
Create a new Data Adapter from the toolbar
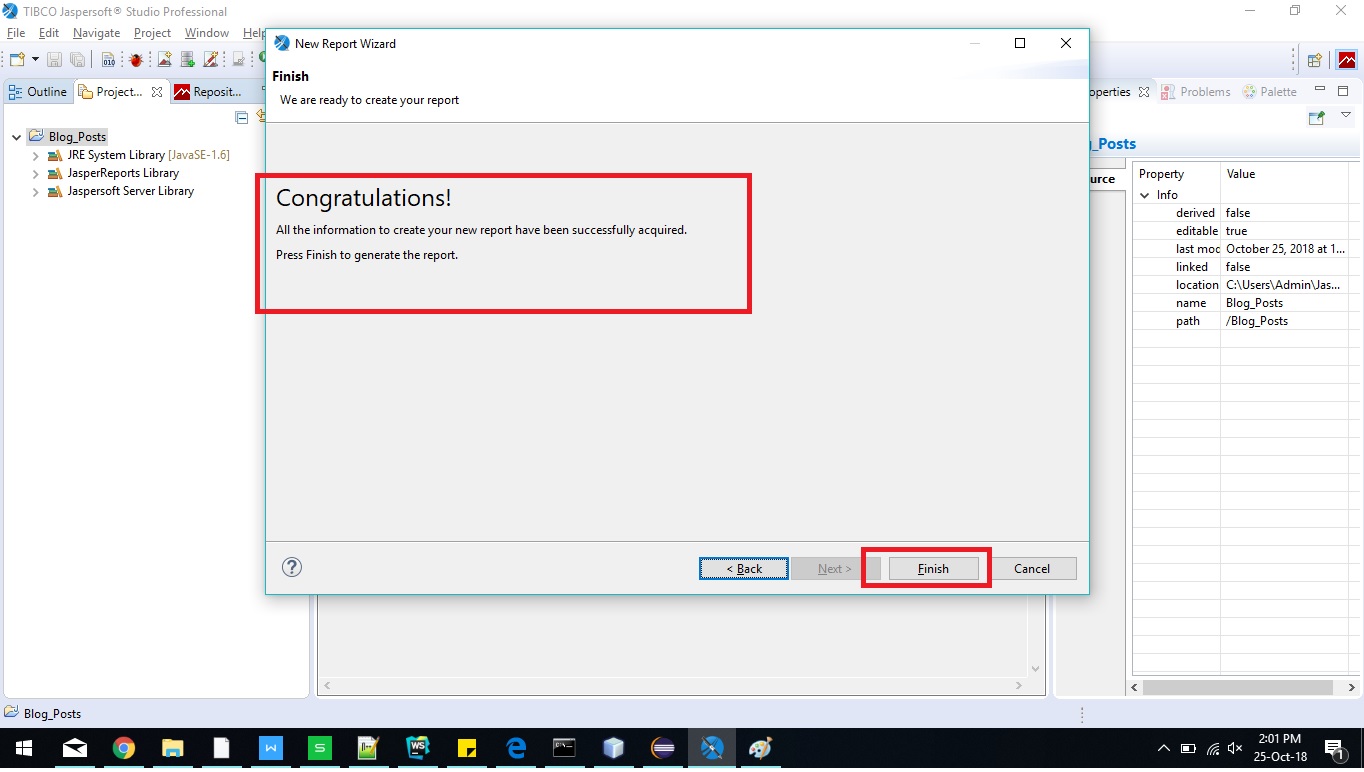186,58
